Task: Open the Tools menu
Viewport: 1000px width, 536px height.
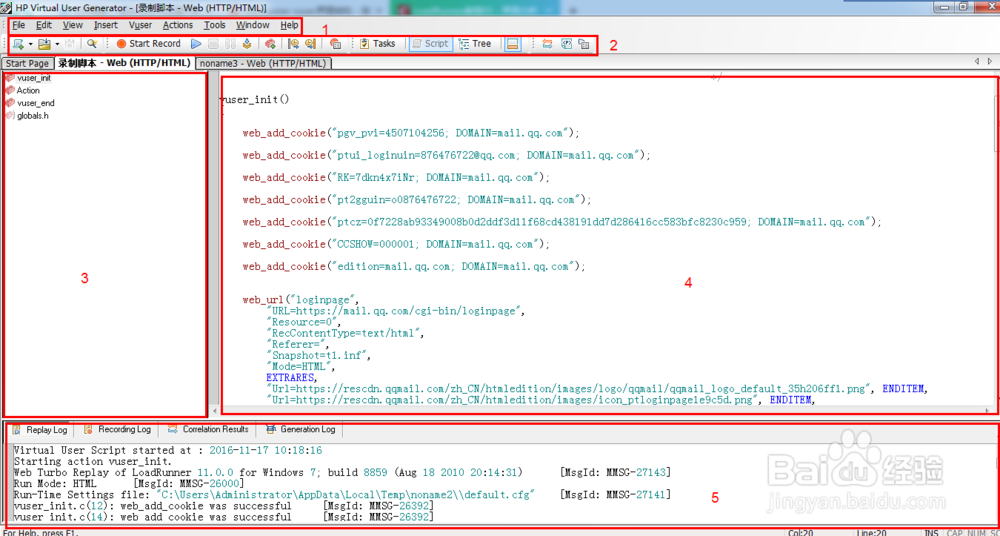Action: point(215,26)
